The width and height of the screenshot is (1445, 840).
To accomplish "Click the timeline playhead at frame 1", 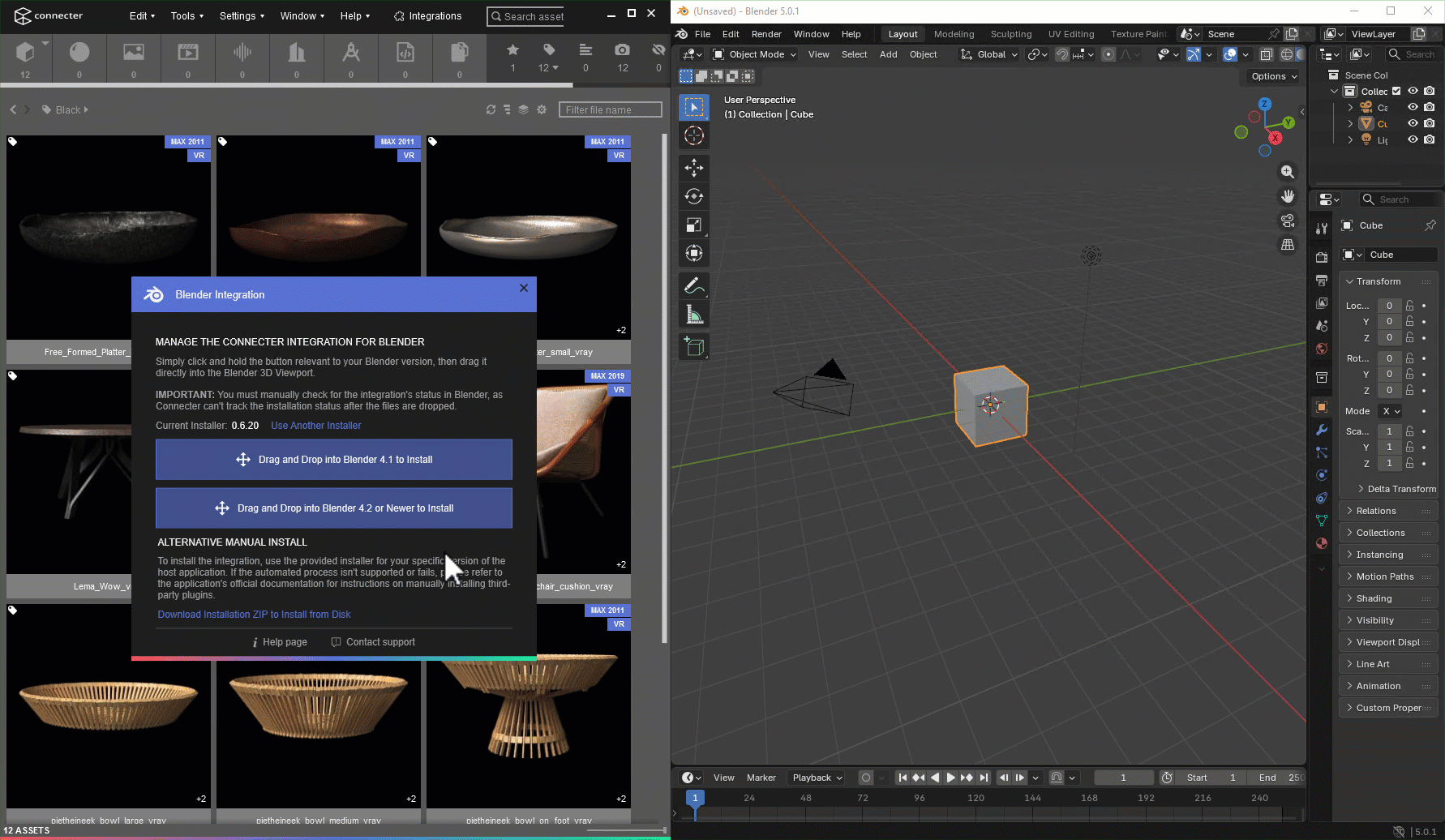I will (x=695, y=798).
